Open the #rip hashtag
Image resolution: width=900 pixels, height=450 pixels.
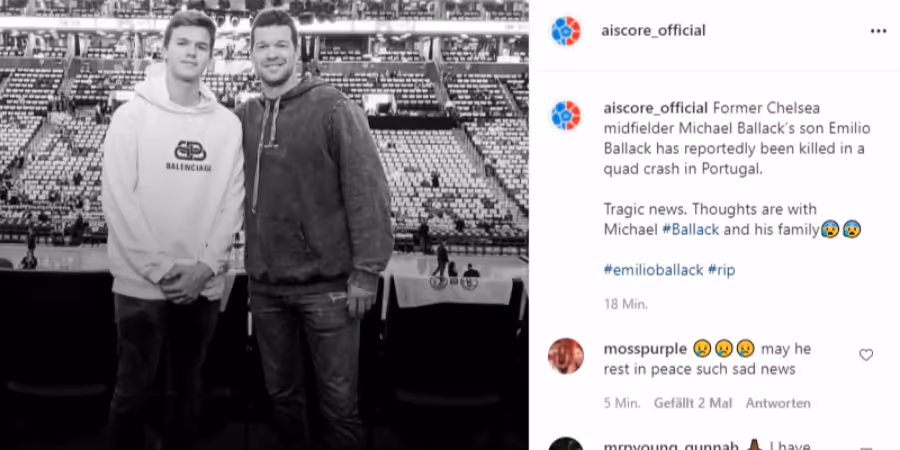point(721,270)
